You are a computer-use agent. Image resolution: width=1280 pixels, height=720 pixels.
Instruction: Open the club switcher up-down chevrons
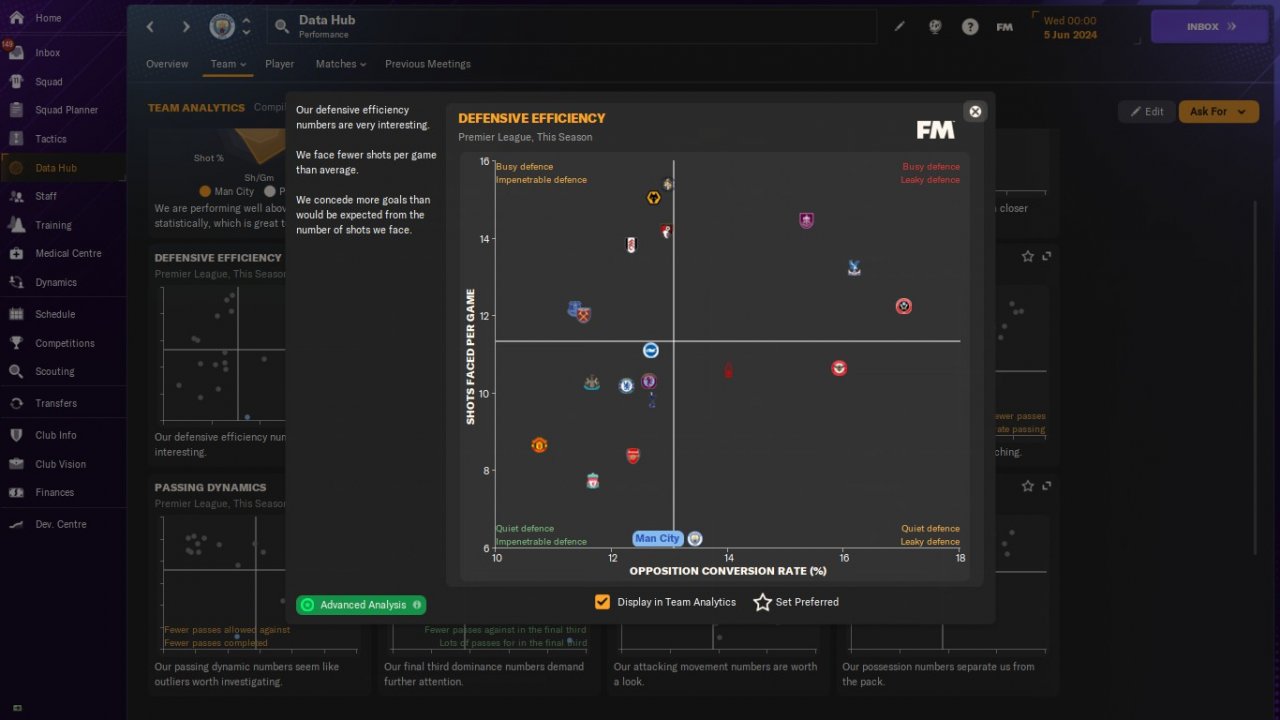247,27
